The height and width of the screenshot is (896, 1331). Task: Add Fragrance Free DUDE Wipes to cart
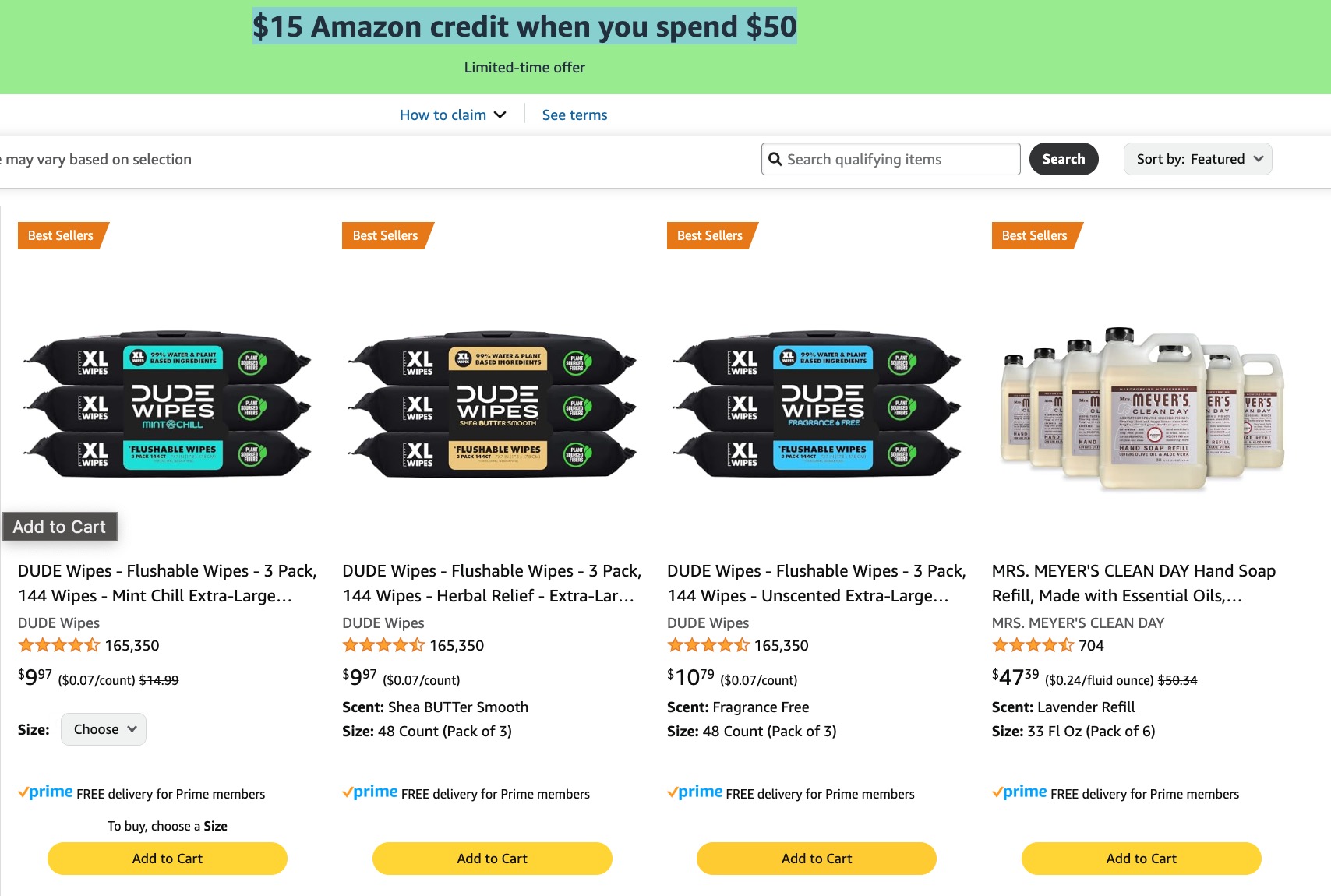(x=816, y=859)
